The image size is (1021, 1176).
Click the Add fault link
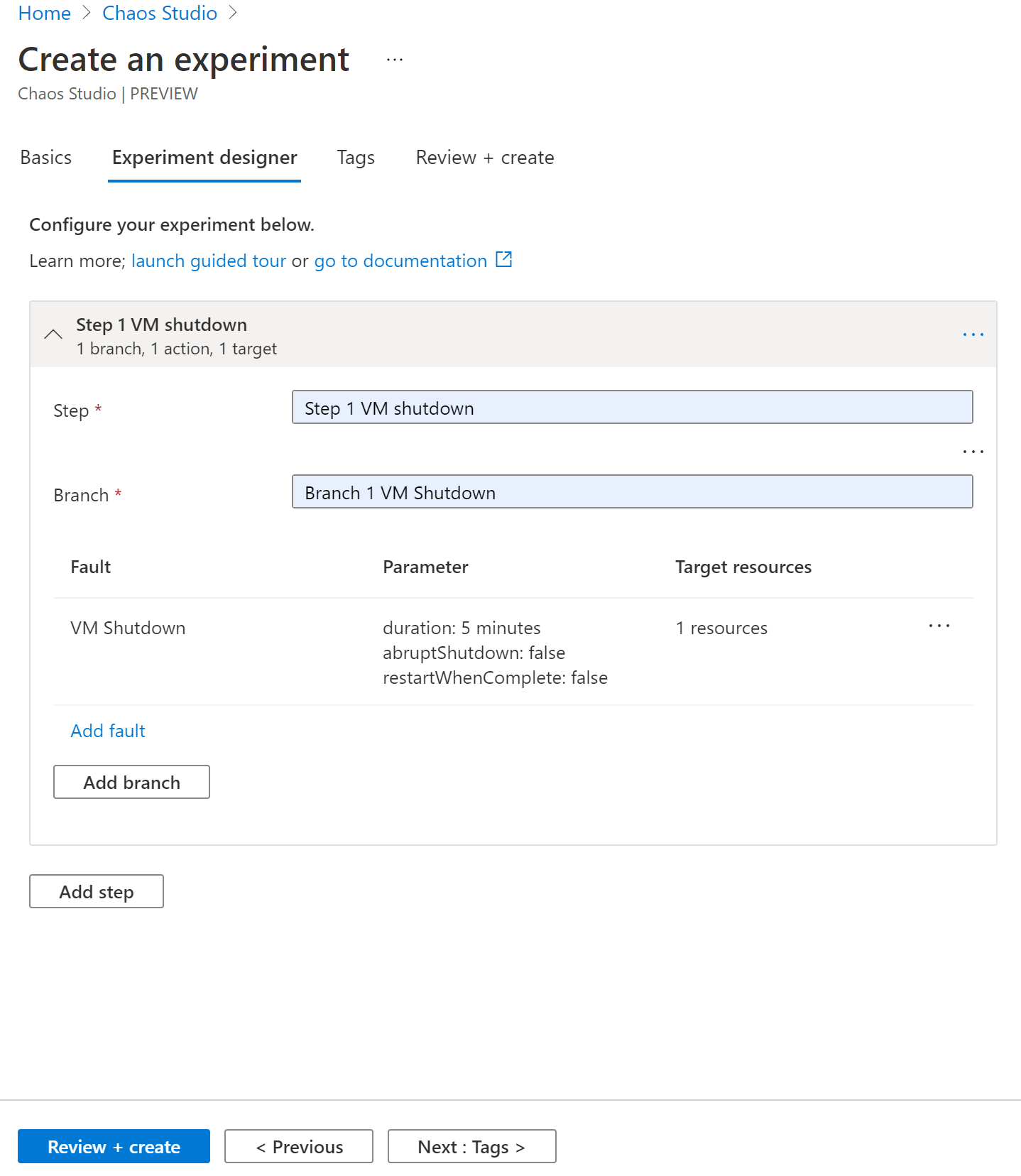(x=108, y=731)
